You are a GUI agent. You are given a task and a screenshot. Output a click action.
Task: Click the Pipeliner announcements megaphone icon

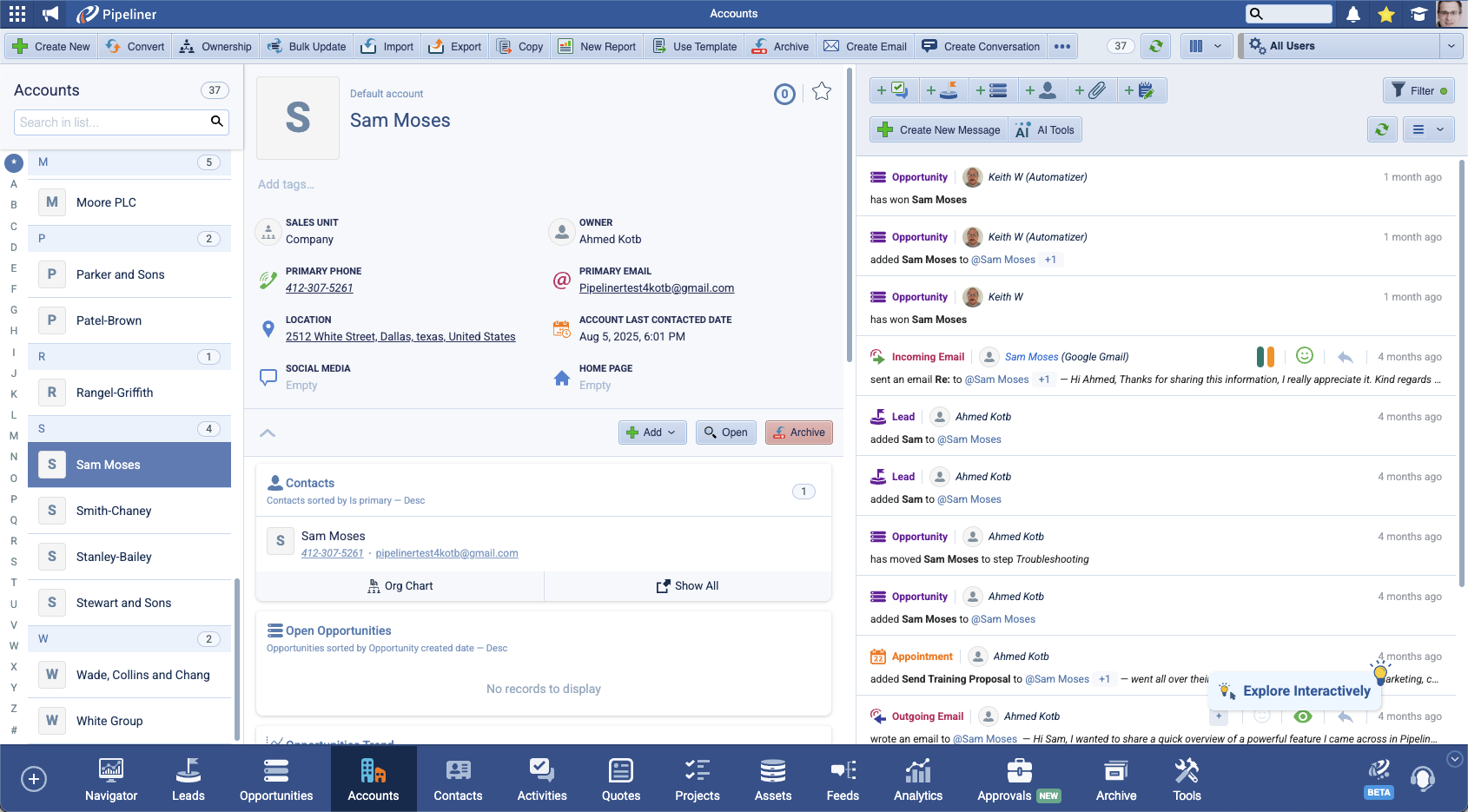pos(51,14)
